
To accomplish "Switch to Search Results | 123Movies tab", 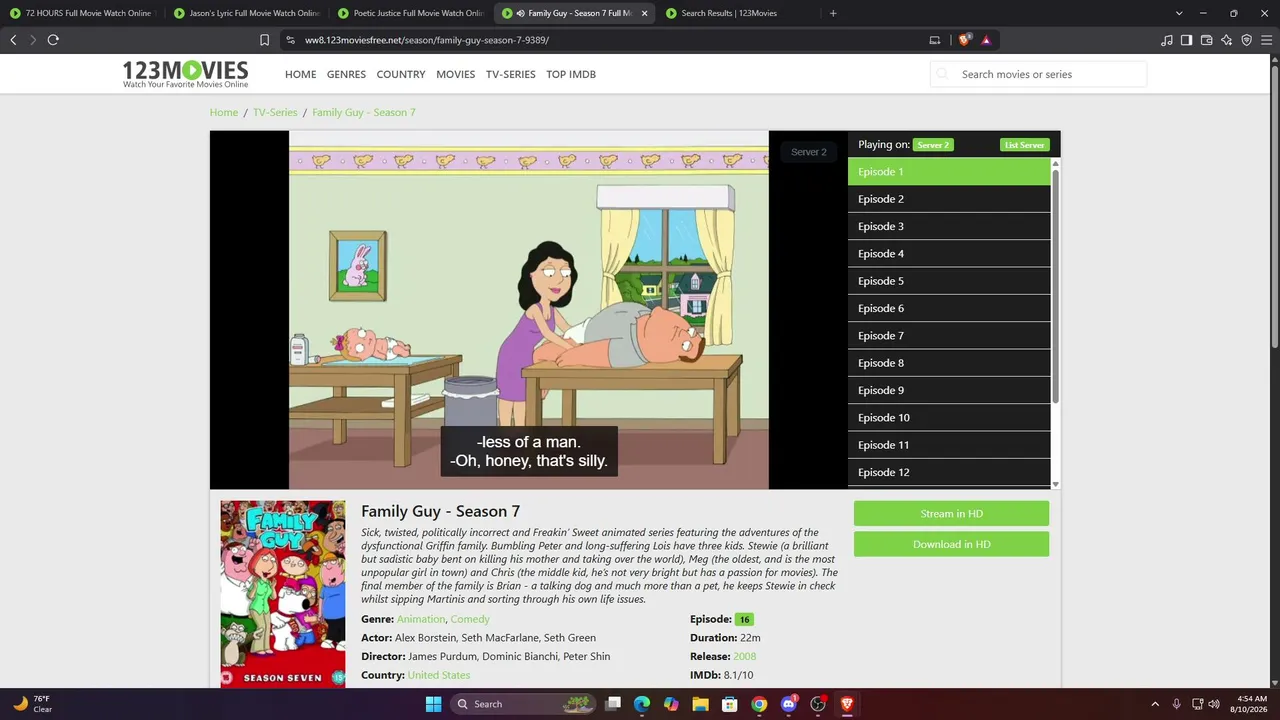I will (x=738, y=13).
